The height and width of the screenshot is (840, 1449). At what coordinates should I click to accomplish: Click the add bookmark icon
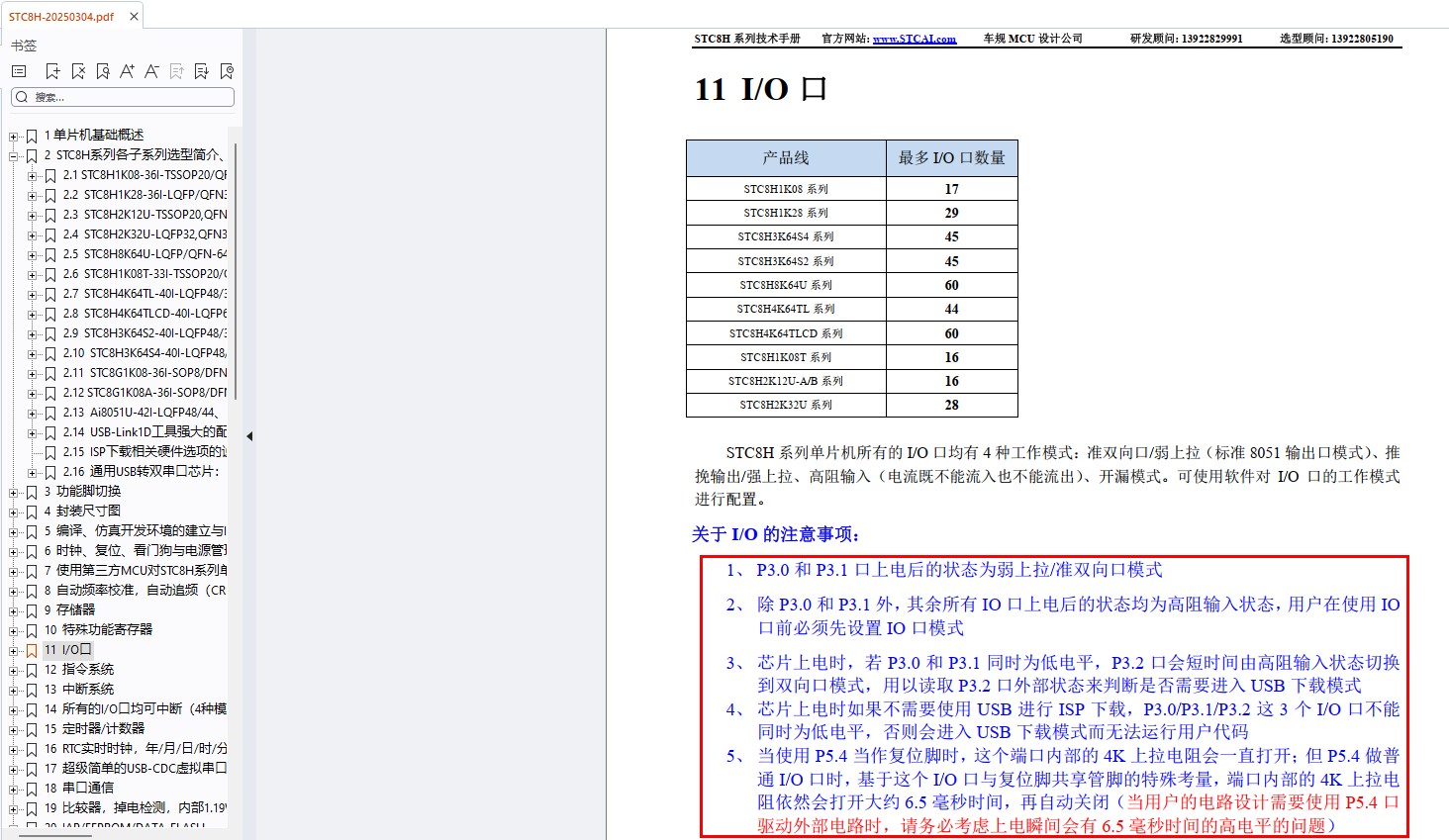(x=52, y=71)
